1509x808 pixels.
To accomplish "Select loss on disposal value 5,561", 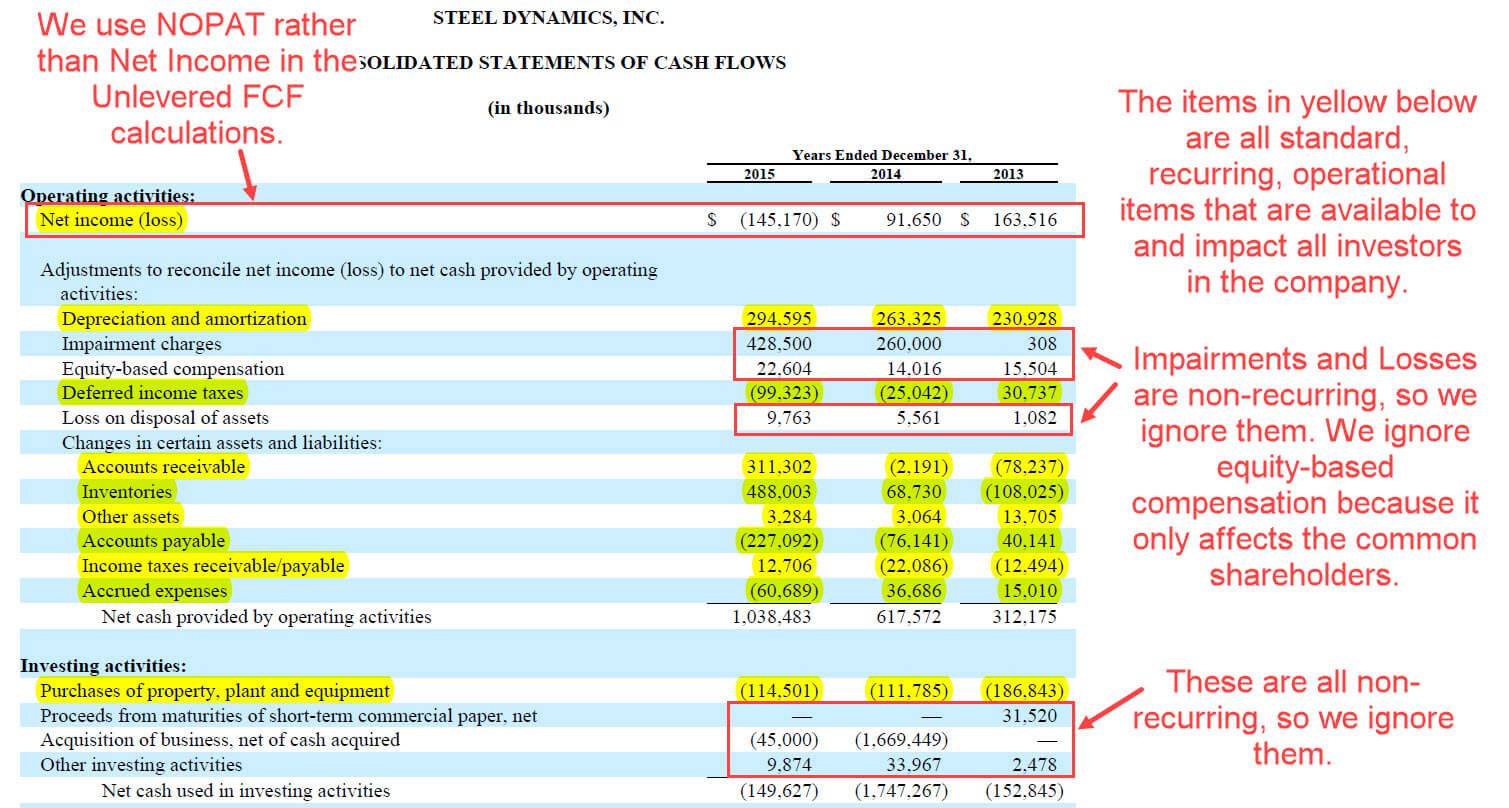I will click(x=918, y=418).
